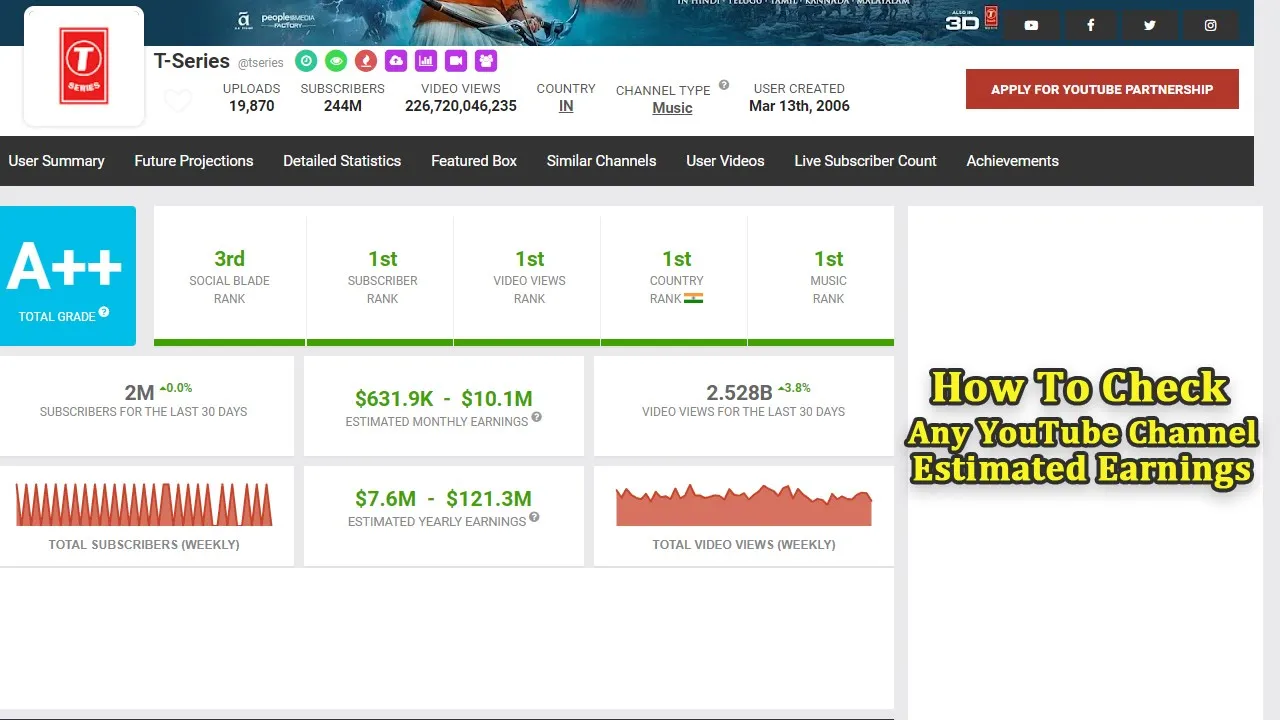Open the Twitter social icon in header
This screenshot has height=720, width=1280.
point(1150,25)
